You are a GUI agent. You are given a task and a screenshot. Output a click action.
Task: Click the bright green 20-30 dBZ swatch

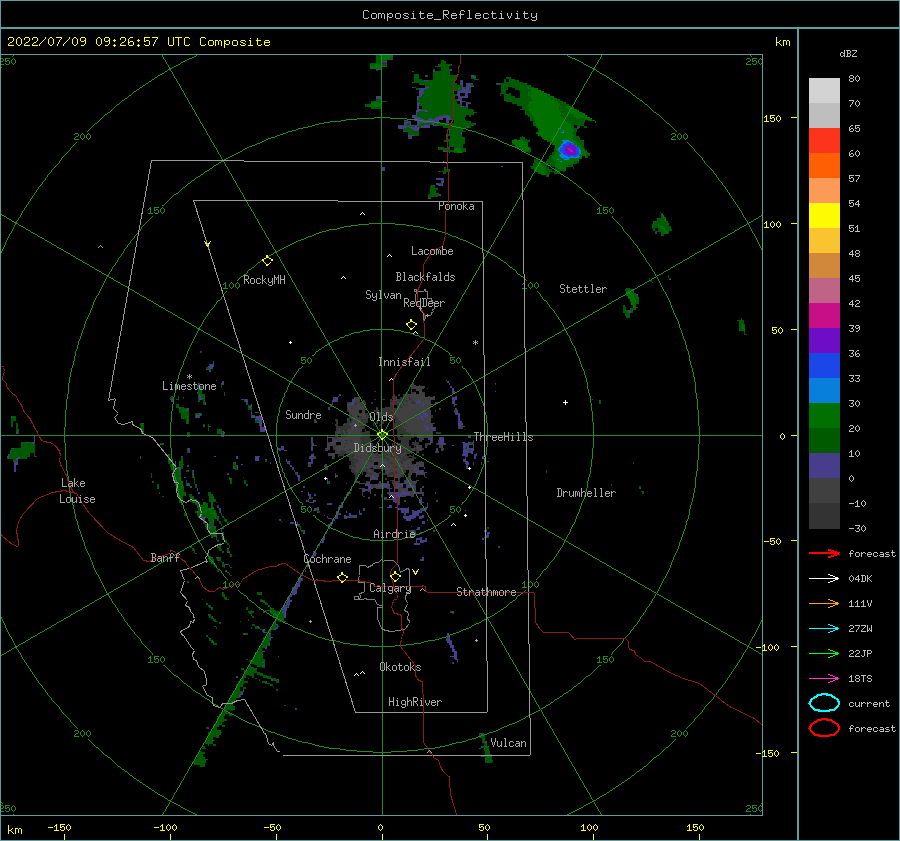click(824, 416)
